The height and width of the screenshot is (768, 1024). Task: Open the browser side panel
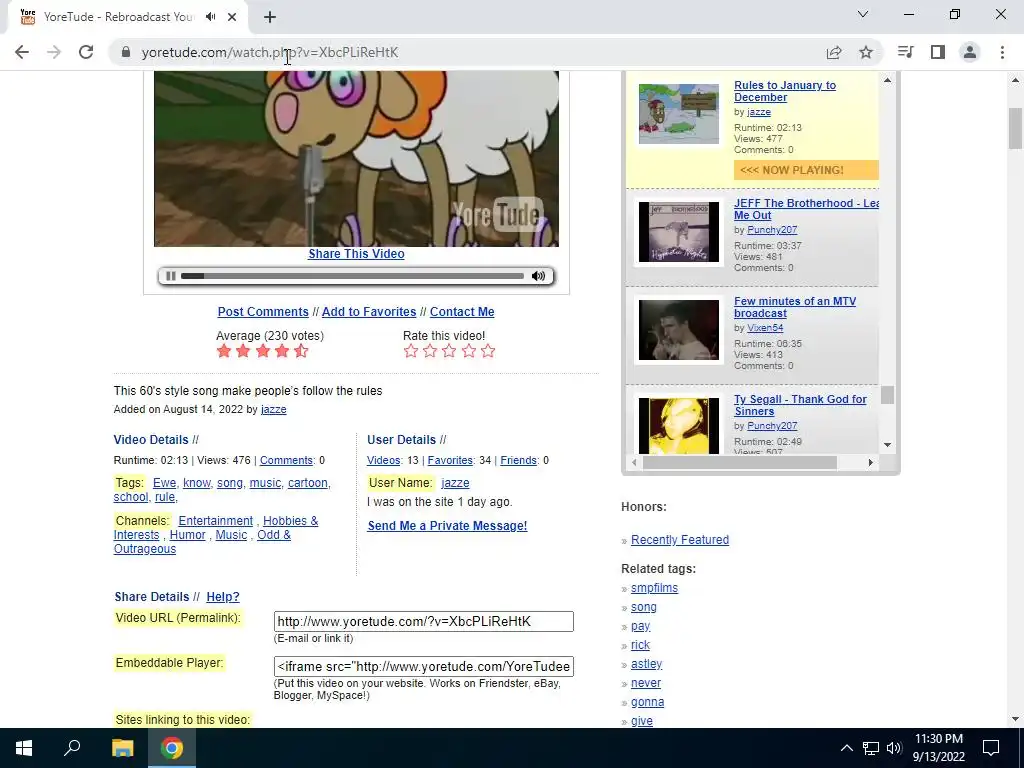click(938, 52)
